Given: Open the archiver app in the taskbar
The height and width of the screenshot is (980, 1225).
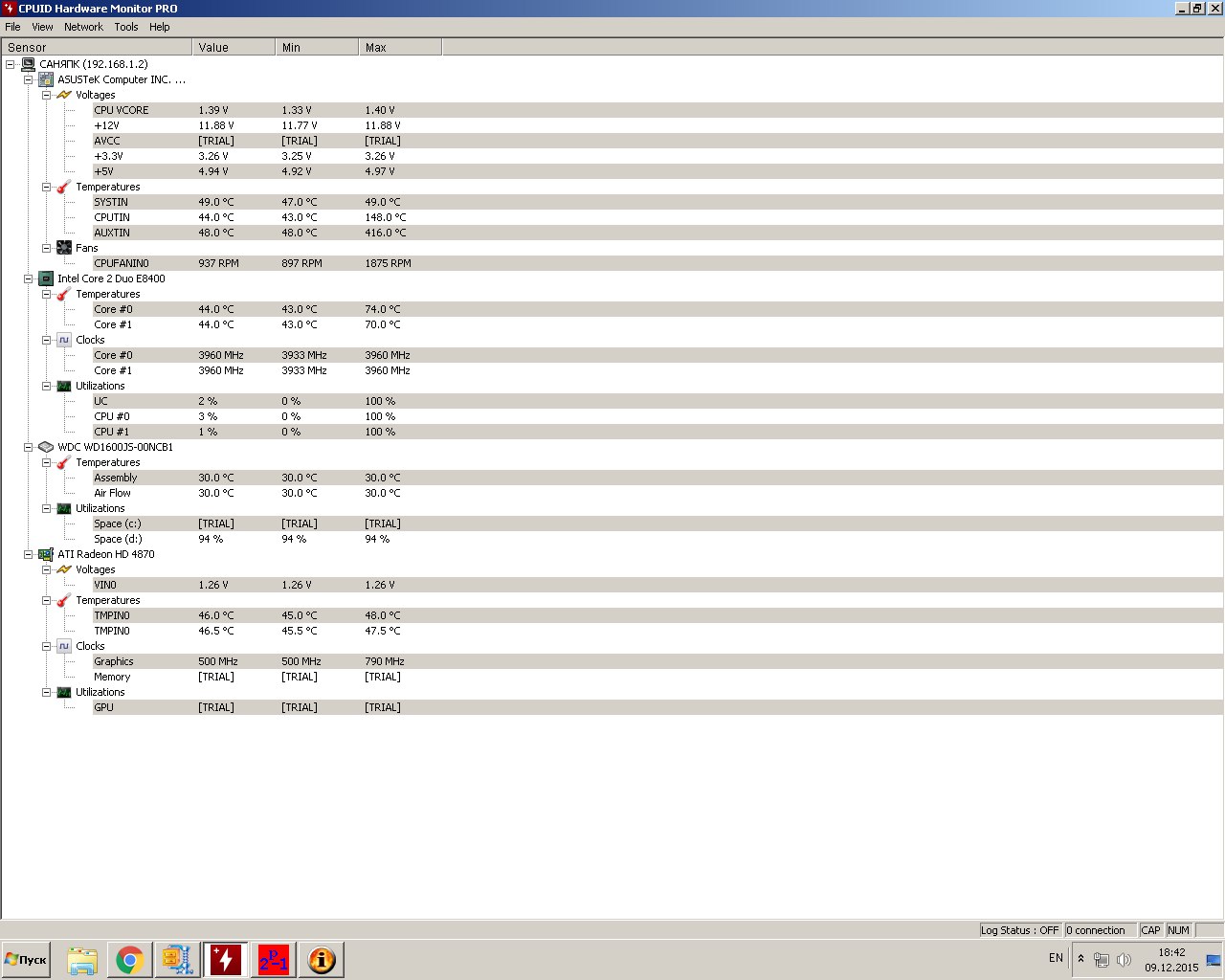Looking at the screenshot, I should coord(178,960).
